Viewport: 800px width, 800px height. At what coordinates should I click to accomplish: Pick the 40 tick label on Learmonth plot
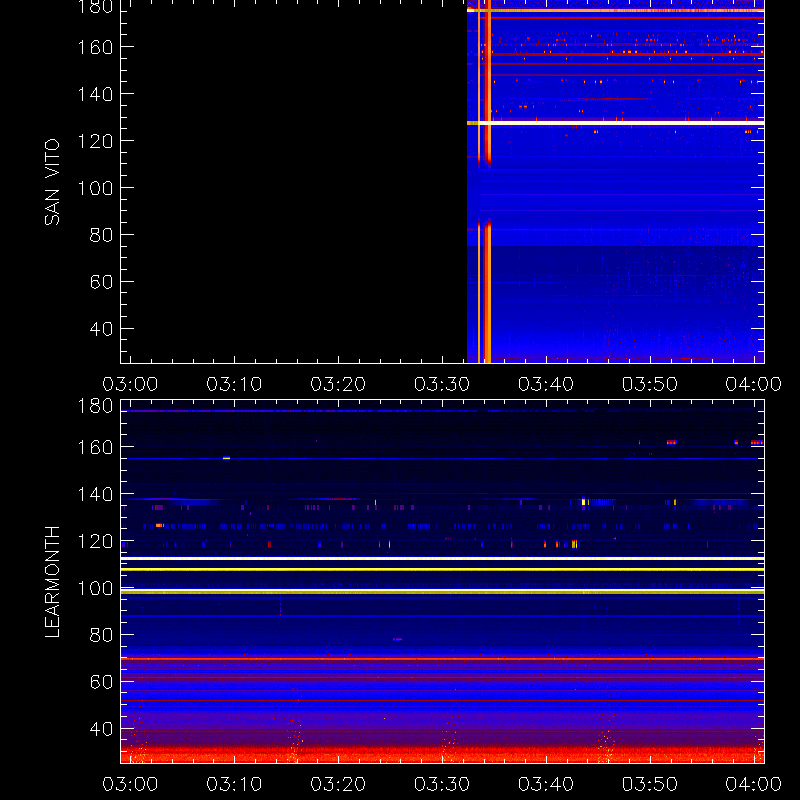[x=101, y=729]
